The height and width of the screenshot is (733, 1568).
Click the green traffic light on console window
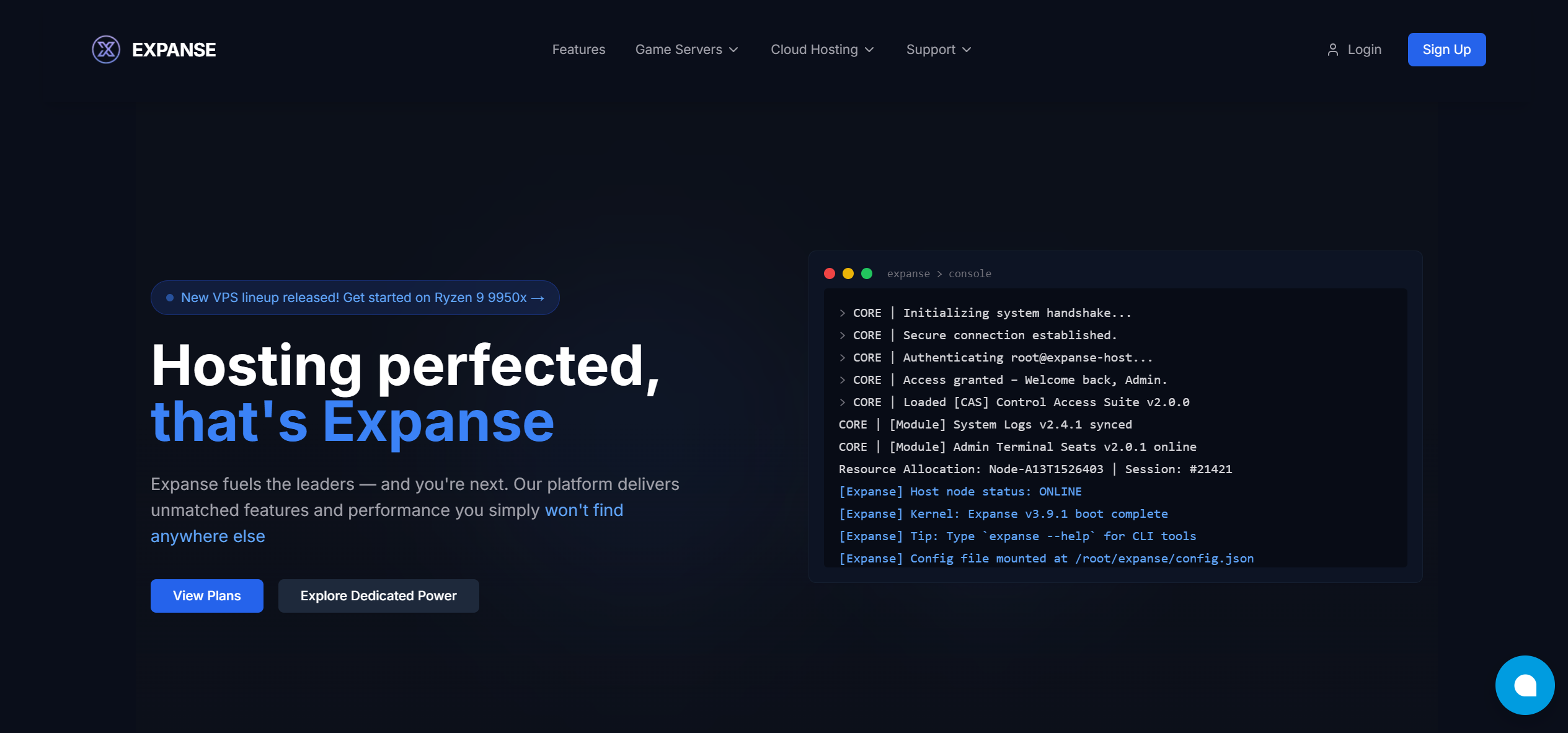pyautogui.click(x=866, y=273)
